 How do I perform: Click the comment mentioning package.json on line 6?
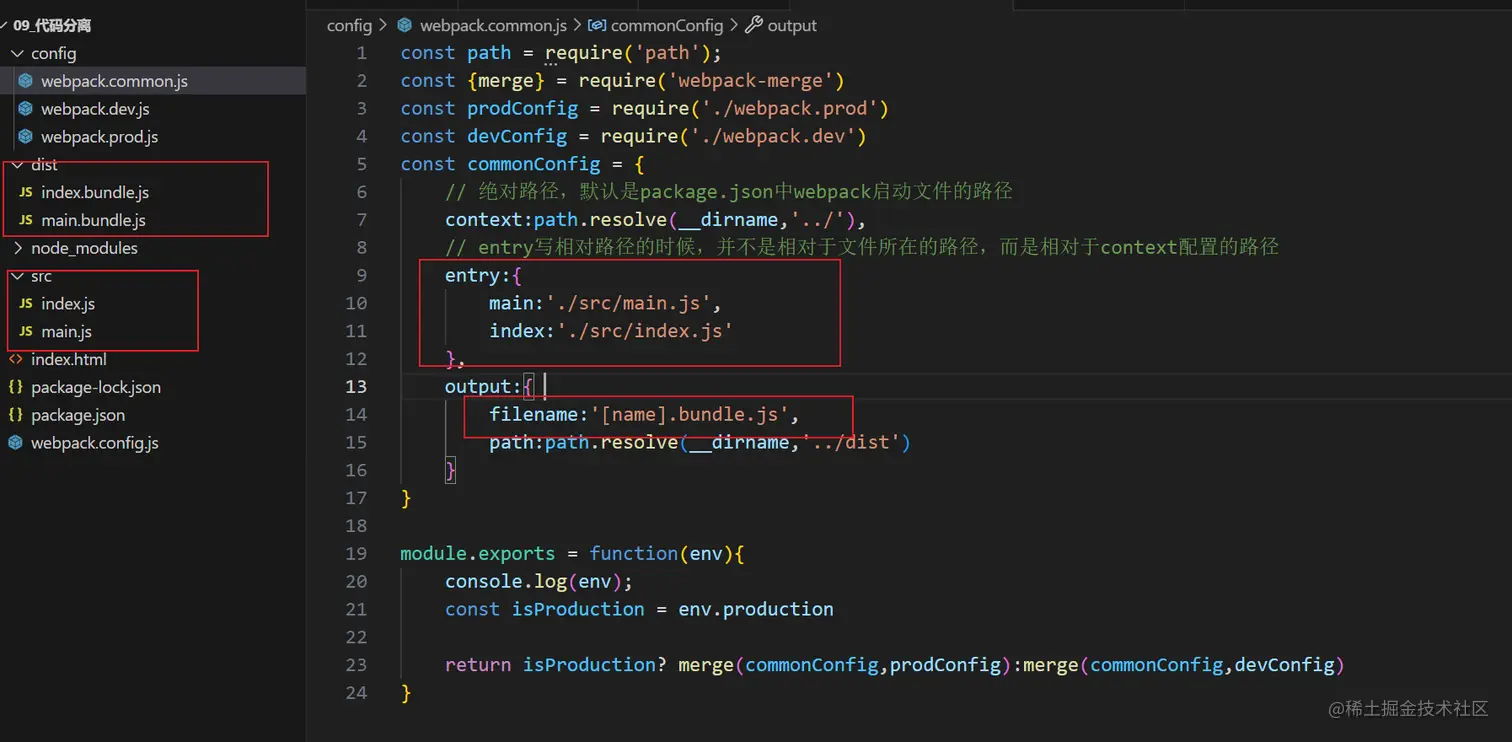pyautogui.click(x=729, y=191)
